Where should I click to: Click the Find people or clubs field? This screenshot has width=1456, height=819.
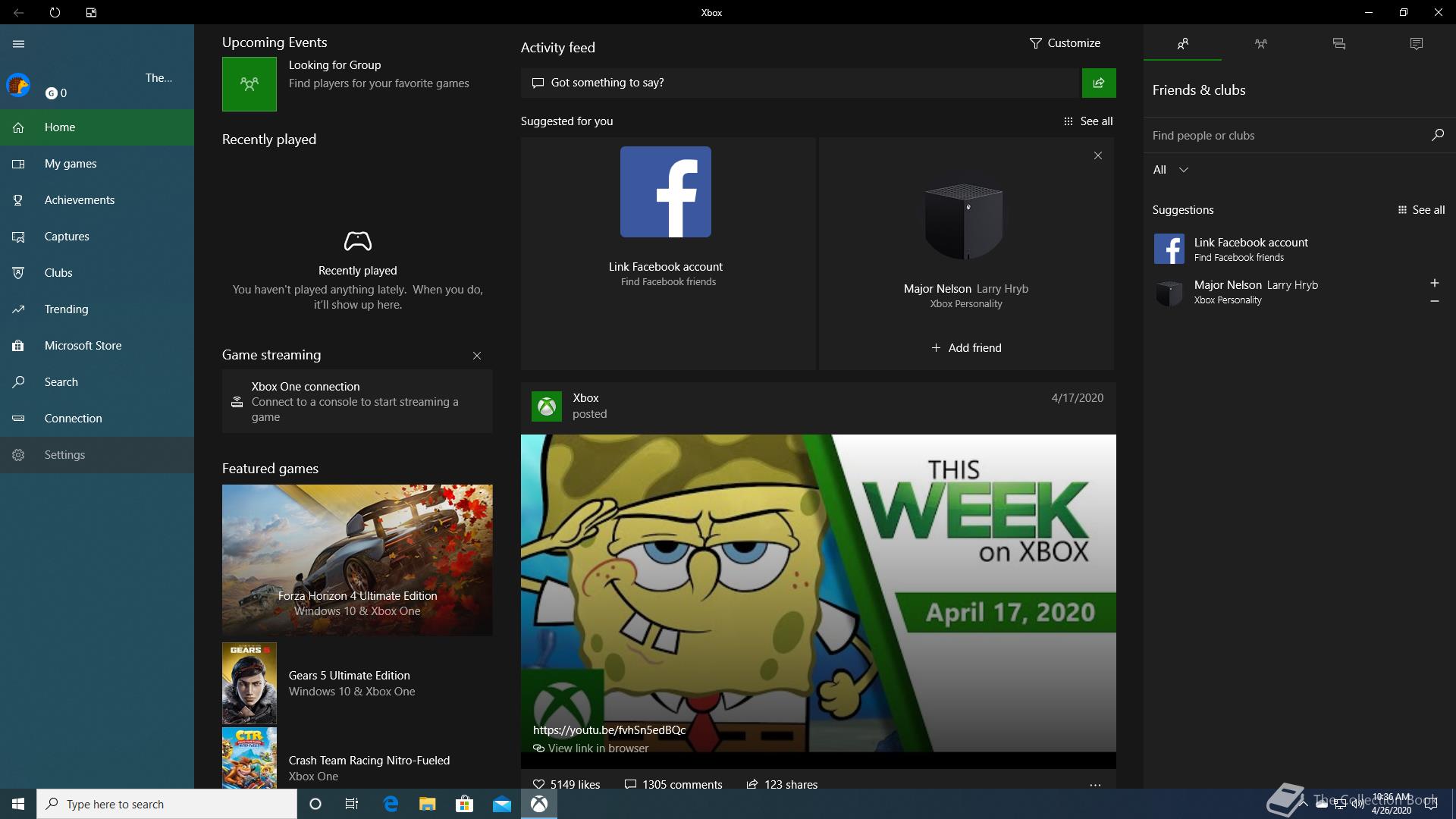tap(1285, 136)
